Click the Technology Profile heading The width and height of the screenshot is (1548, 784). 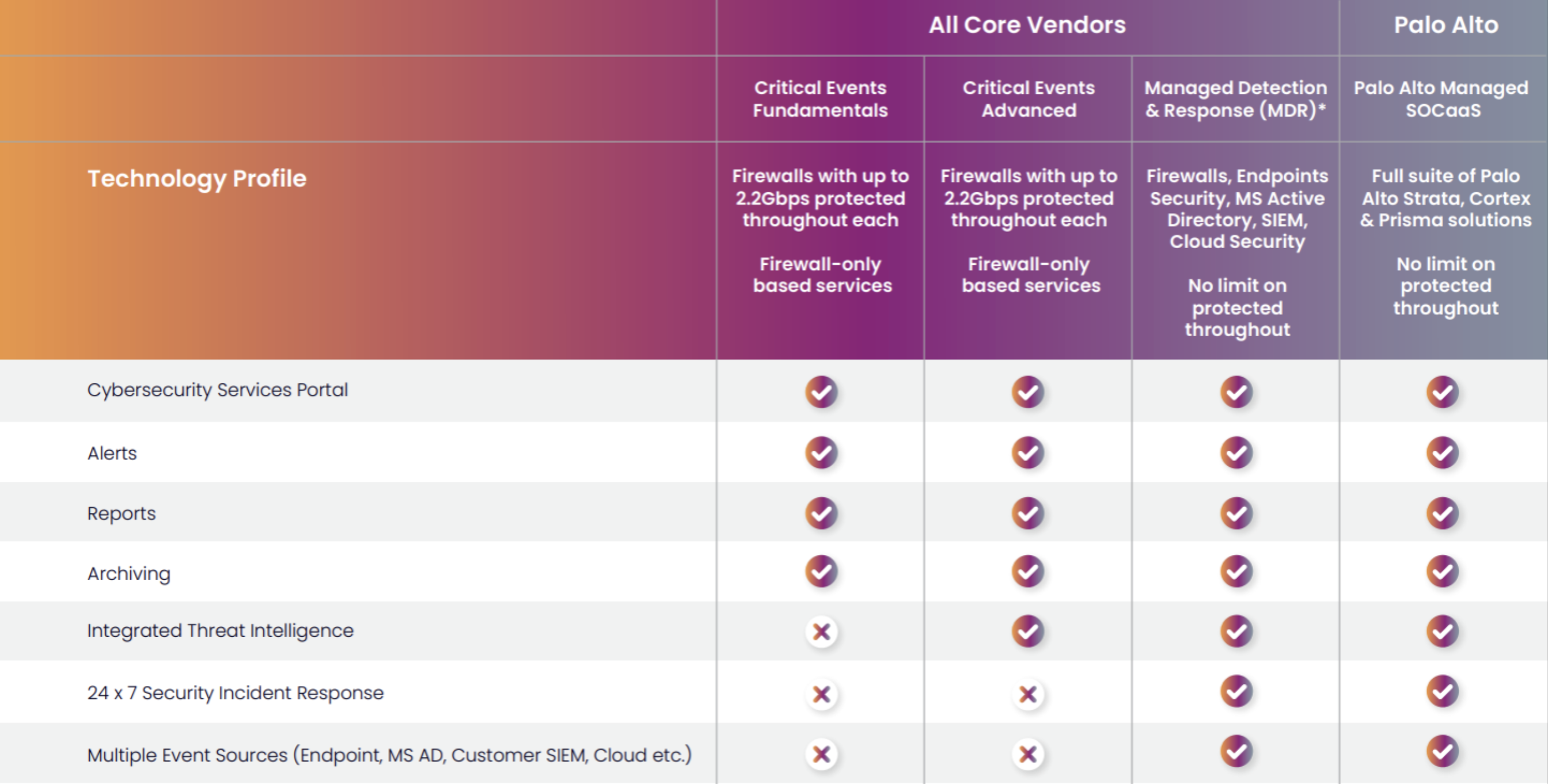point(197,178)
